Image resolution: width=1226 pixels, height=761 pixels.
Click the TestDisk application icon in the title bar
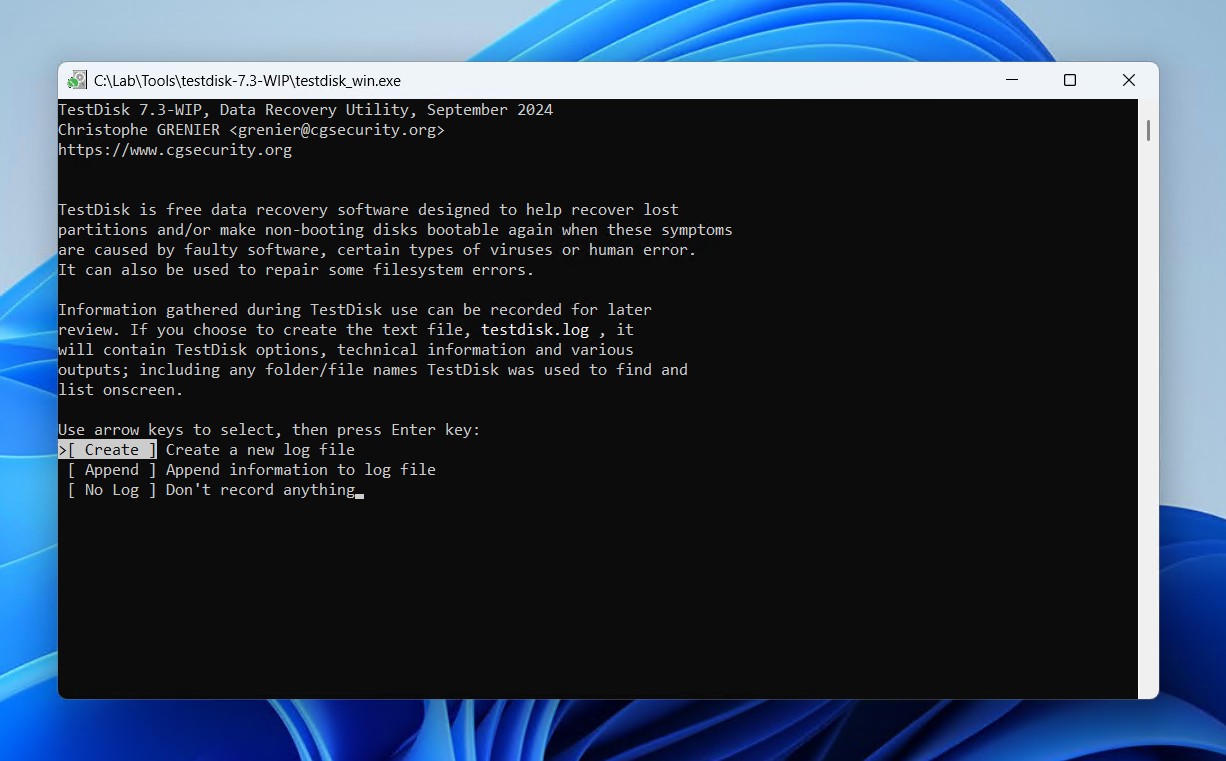[78, 80]
